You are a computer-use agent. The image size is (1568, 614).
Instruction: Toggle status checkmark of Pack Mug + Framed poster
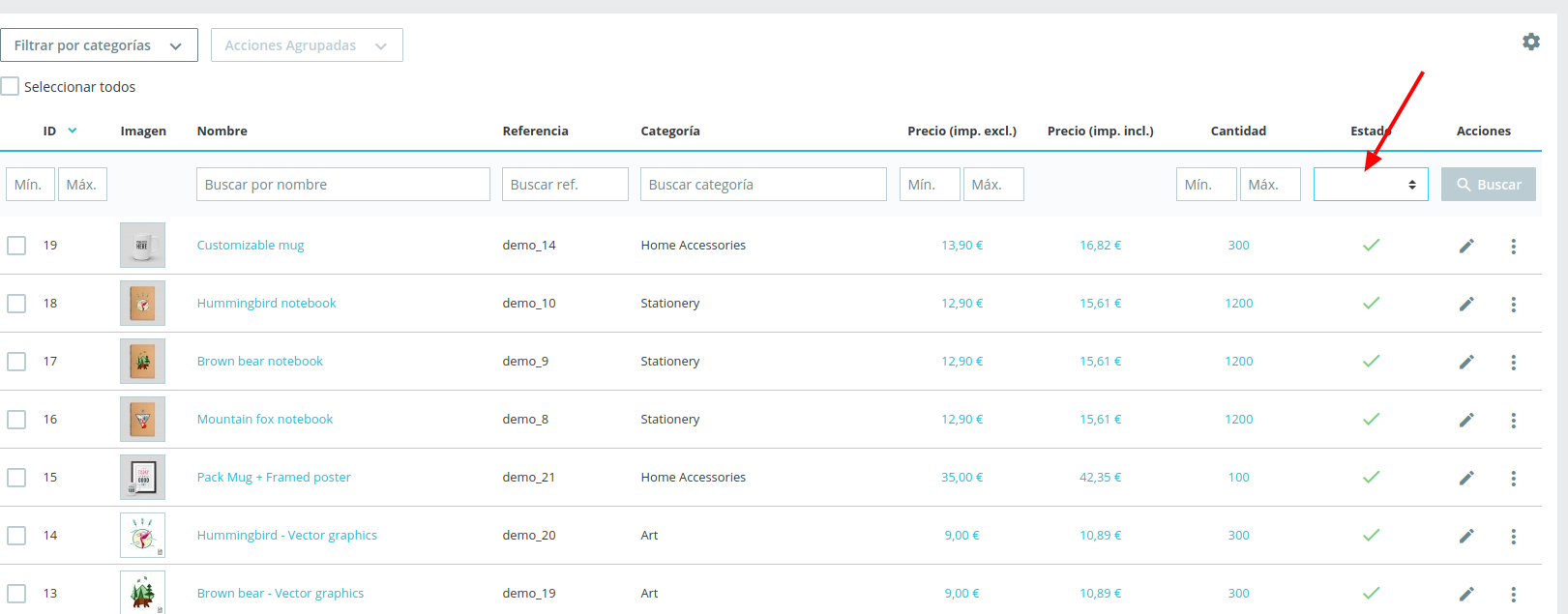pos(1371,477)
